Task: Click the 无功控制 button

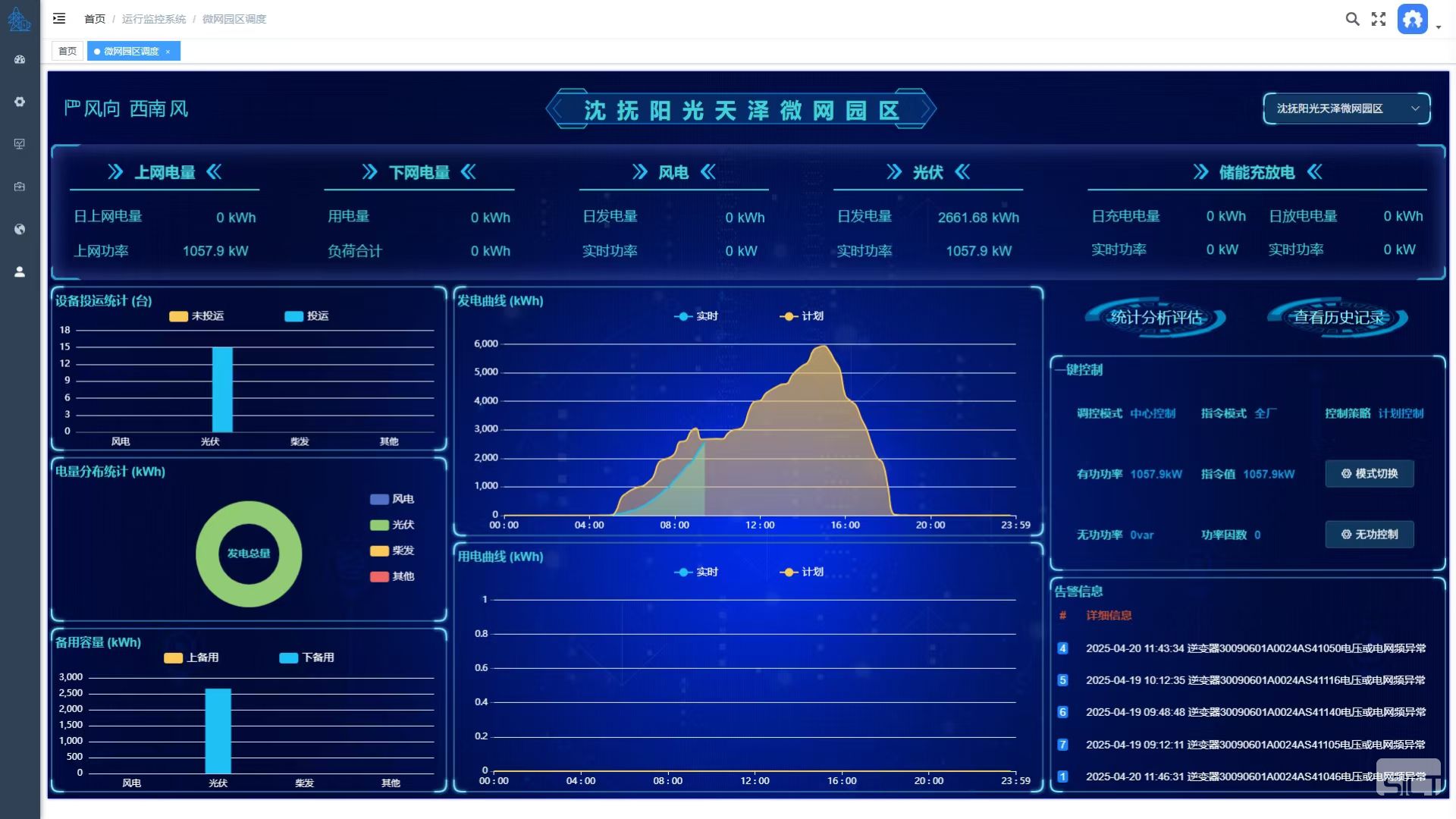Action: coord(1369,534)
